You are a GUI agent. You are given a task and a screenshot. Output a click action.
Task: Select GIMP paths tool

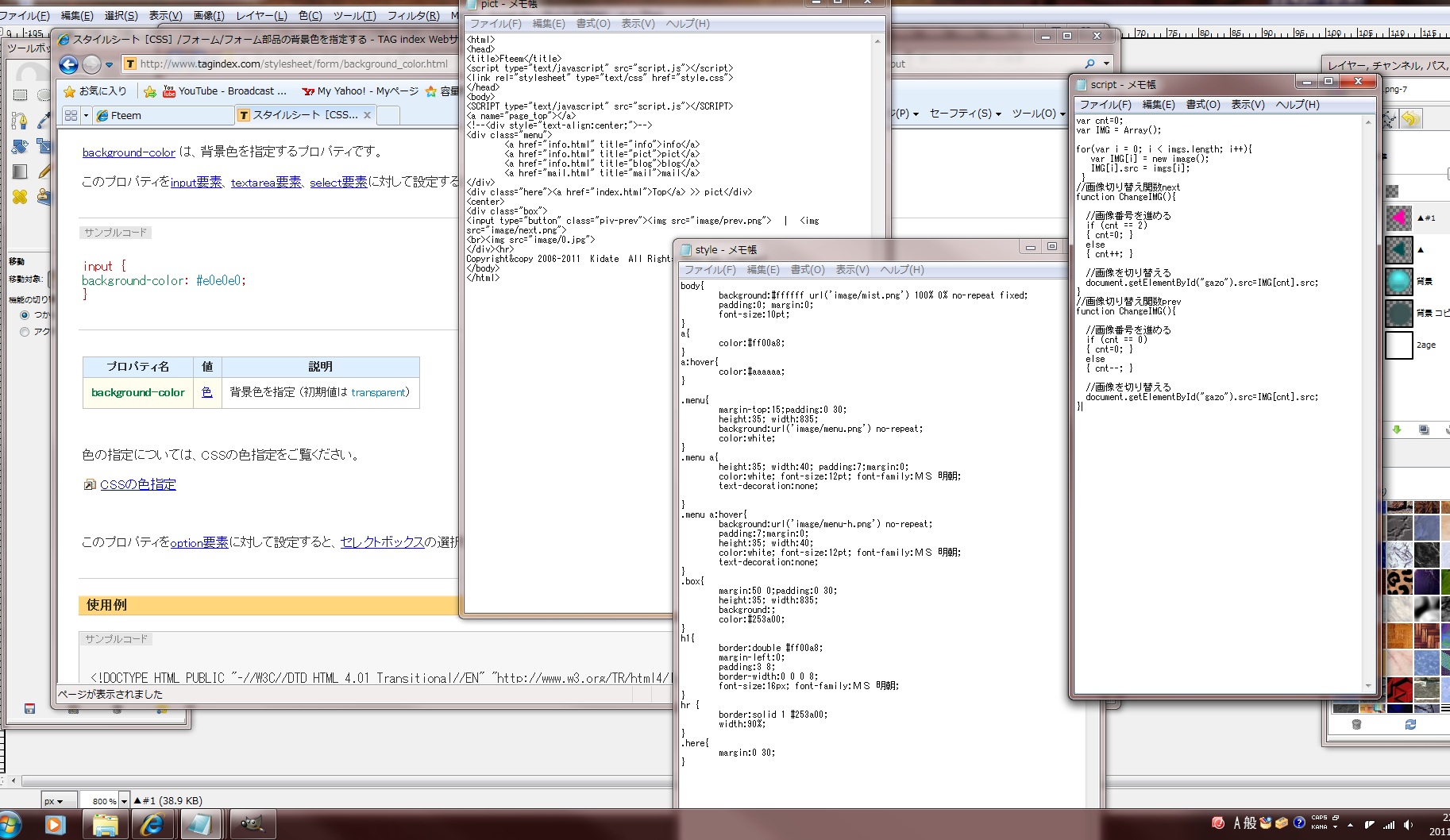tap(20, 121)
